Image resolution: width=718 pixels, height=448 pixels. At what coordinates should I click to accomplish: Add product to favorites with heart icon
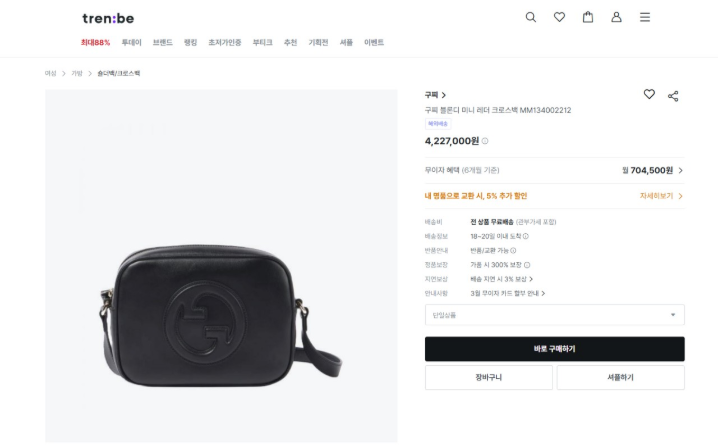[649, 94]
